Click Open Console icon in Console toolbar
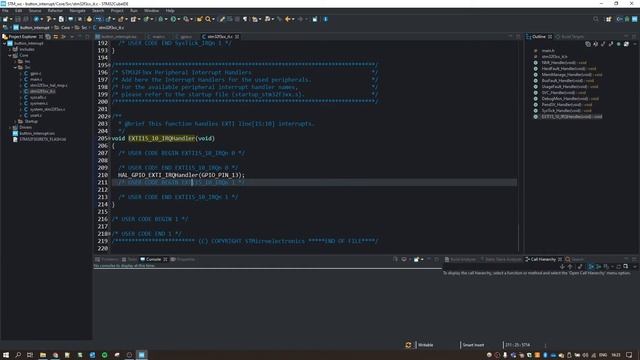This screenshot has height=360, width=640. [x=417, y=259]
